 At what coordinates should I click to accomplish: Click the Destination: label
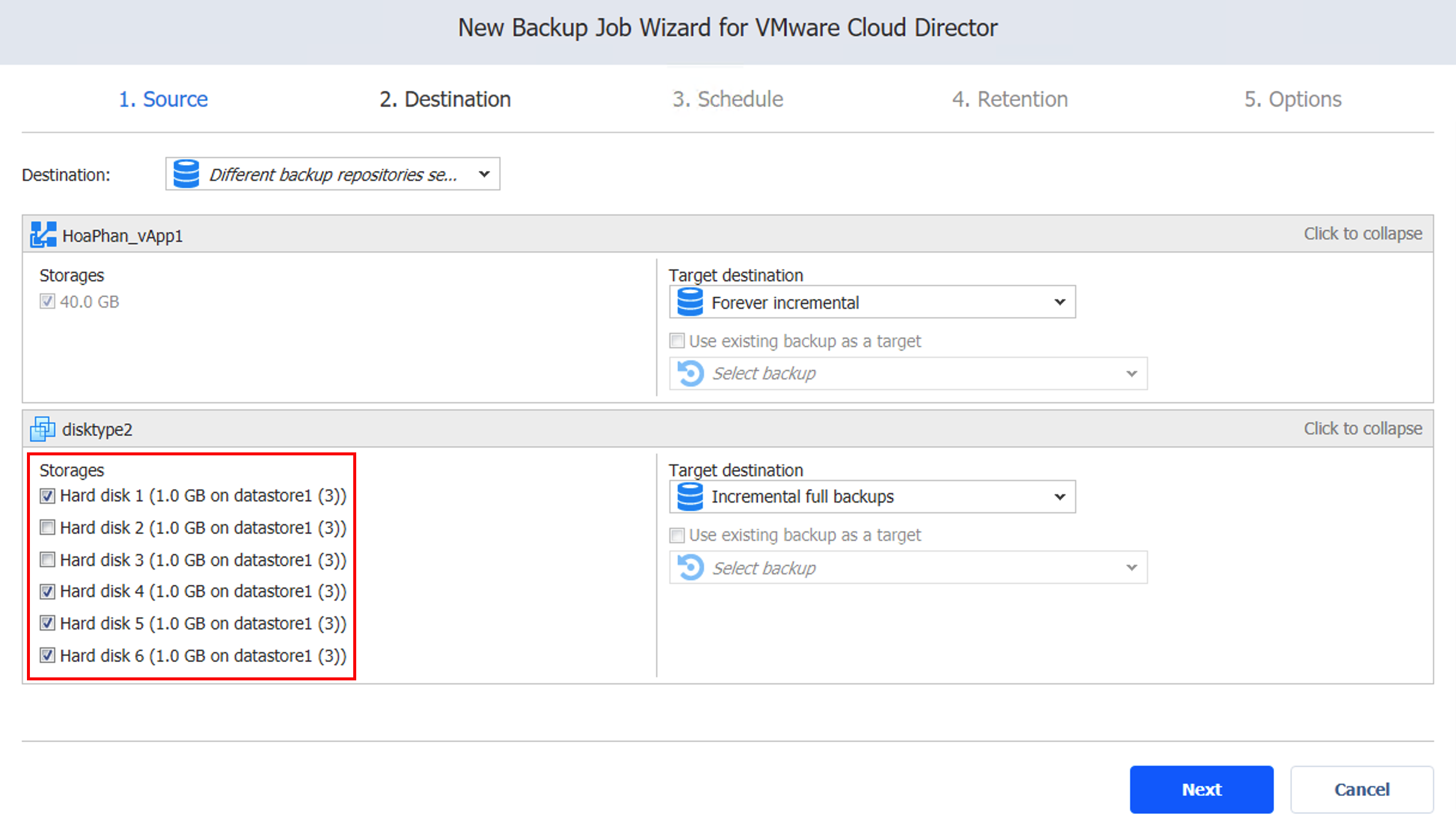pyautogui.click(x=66, y=175)
